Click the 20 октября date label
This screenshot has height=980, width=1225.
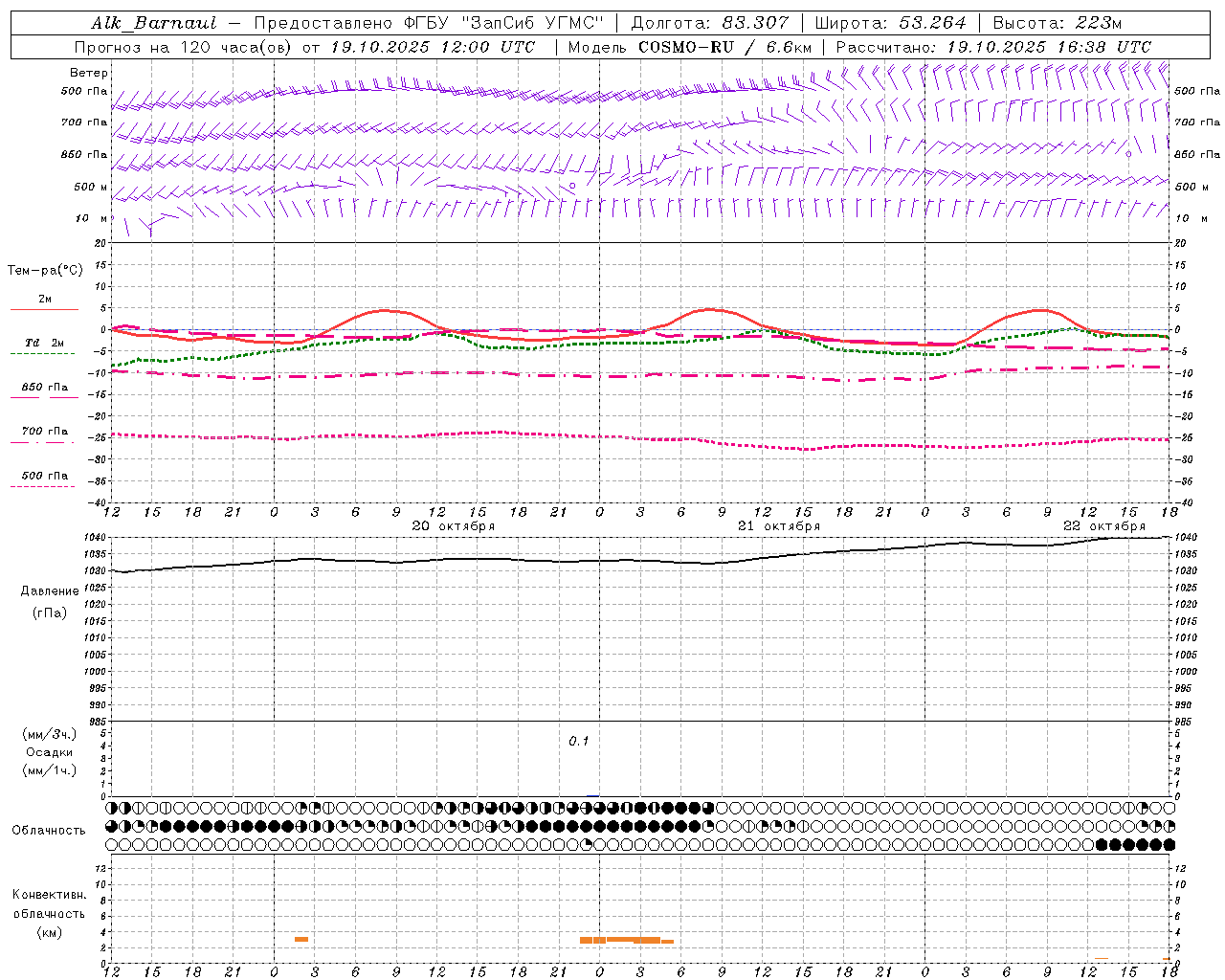tap(453, 525)
